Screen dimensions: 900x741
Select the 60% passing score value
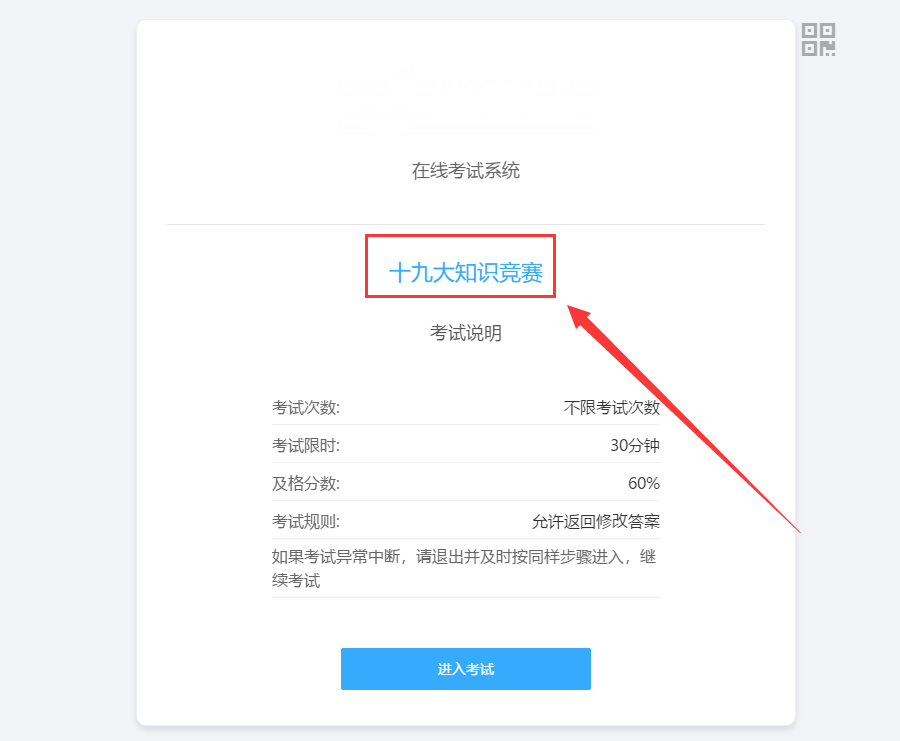click(x=643, y=483)
